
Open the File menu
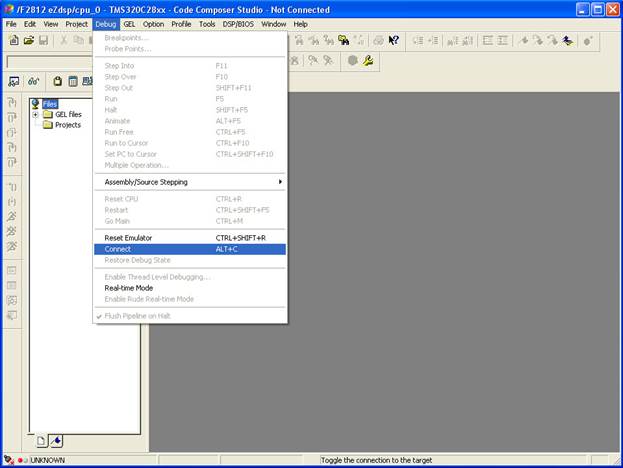click(11, 24)
